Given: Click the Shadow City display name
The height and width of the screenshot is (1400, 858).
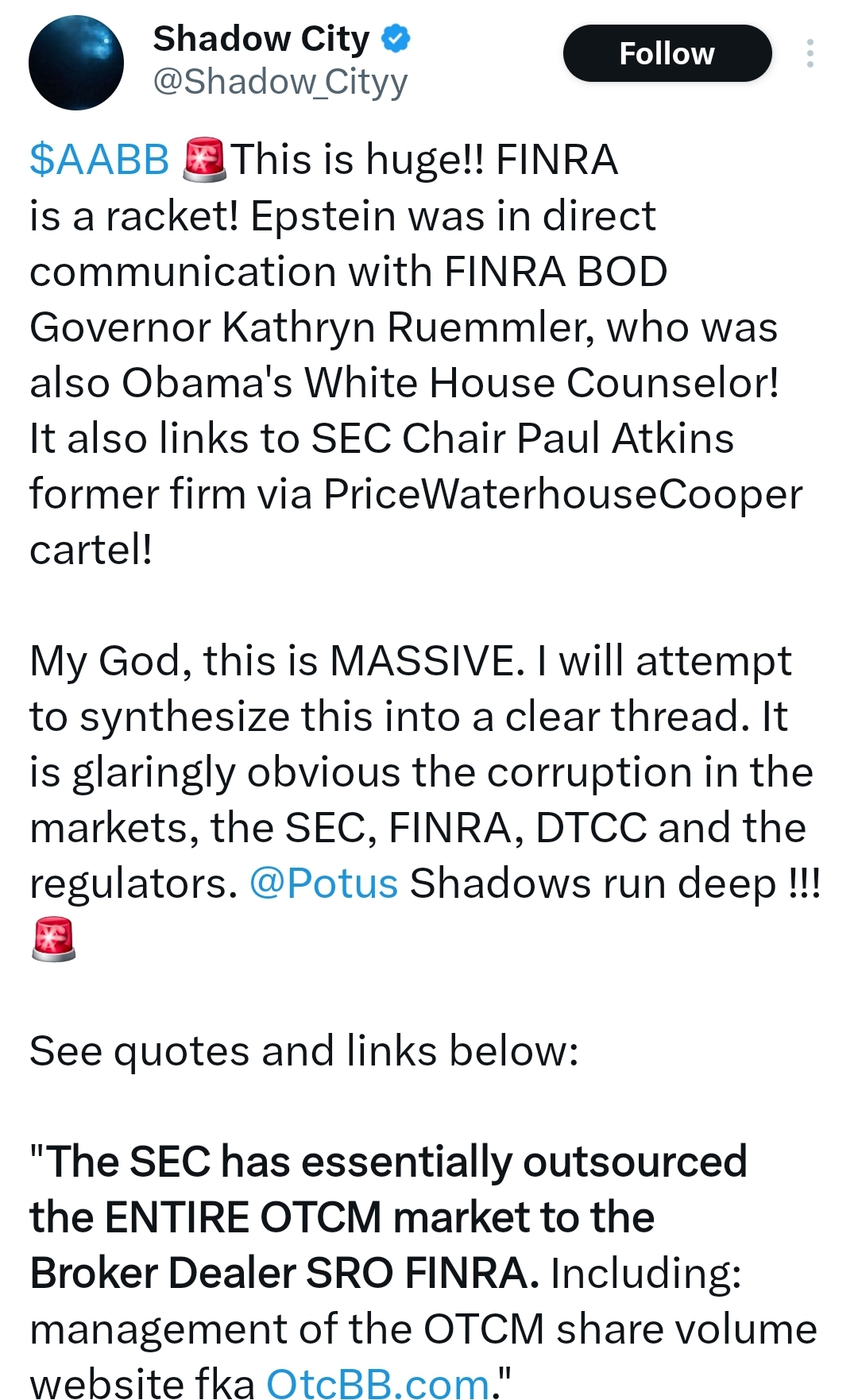Looking at the screenshot, I should 261,38.
